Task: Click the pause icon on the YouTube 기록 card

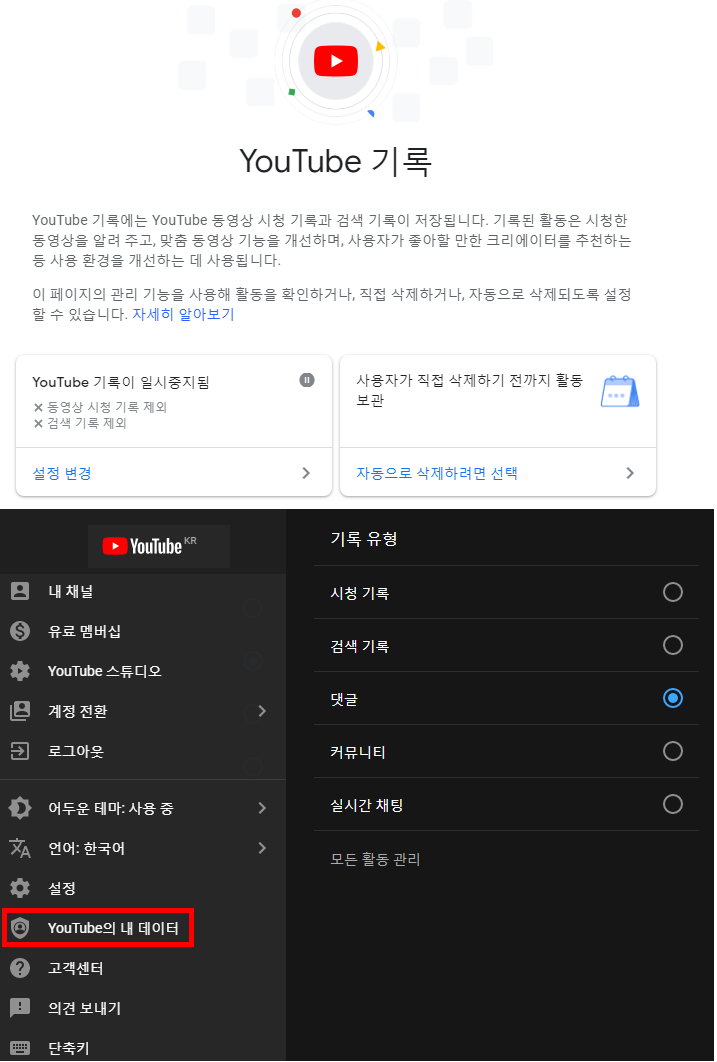Action: click(307, 380)
